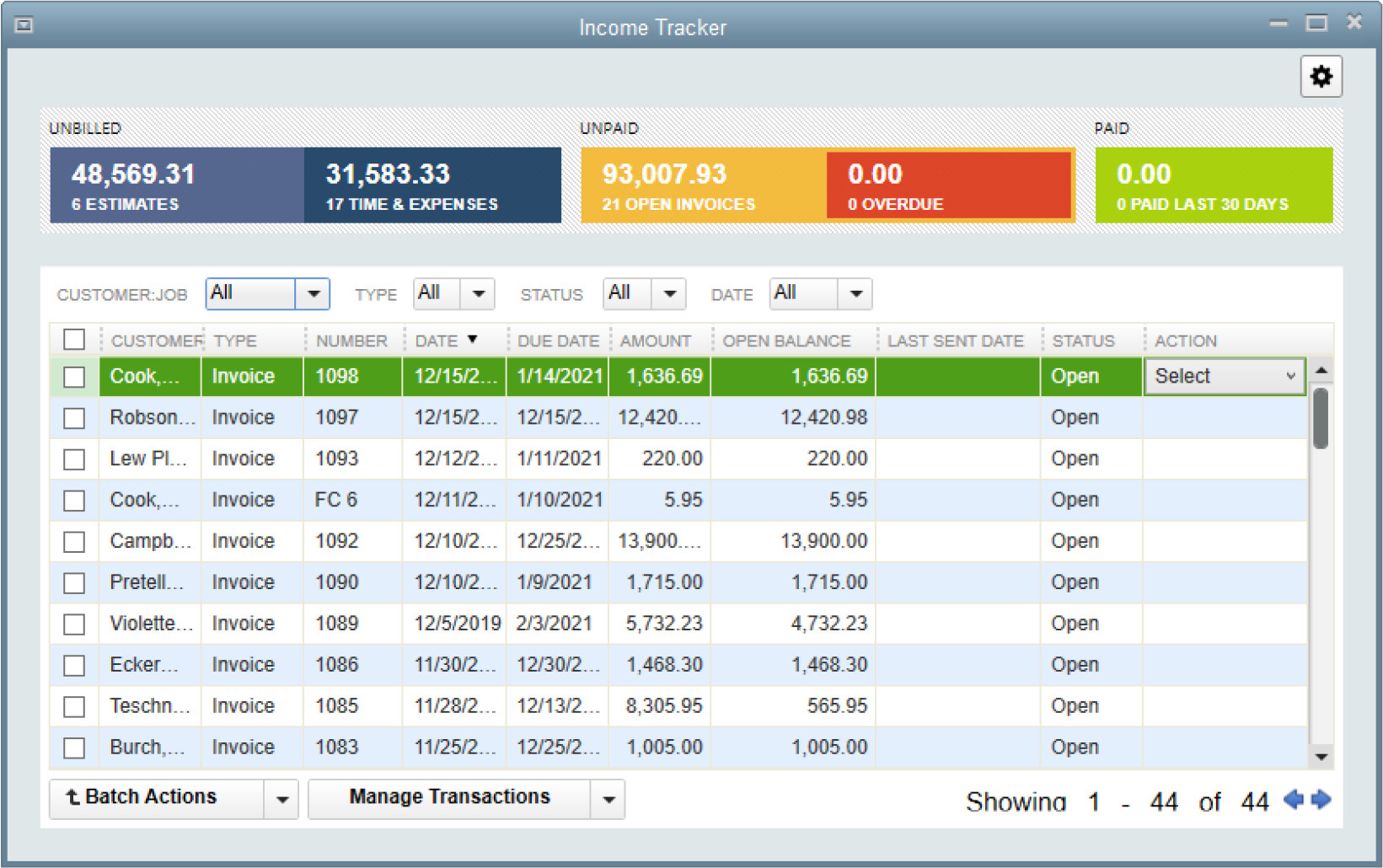Click the 1/10/2021 due date cell
The height and width of the screenshot is (868, 1383).
pyautogui.click(x=557, y=501)
